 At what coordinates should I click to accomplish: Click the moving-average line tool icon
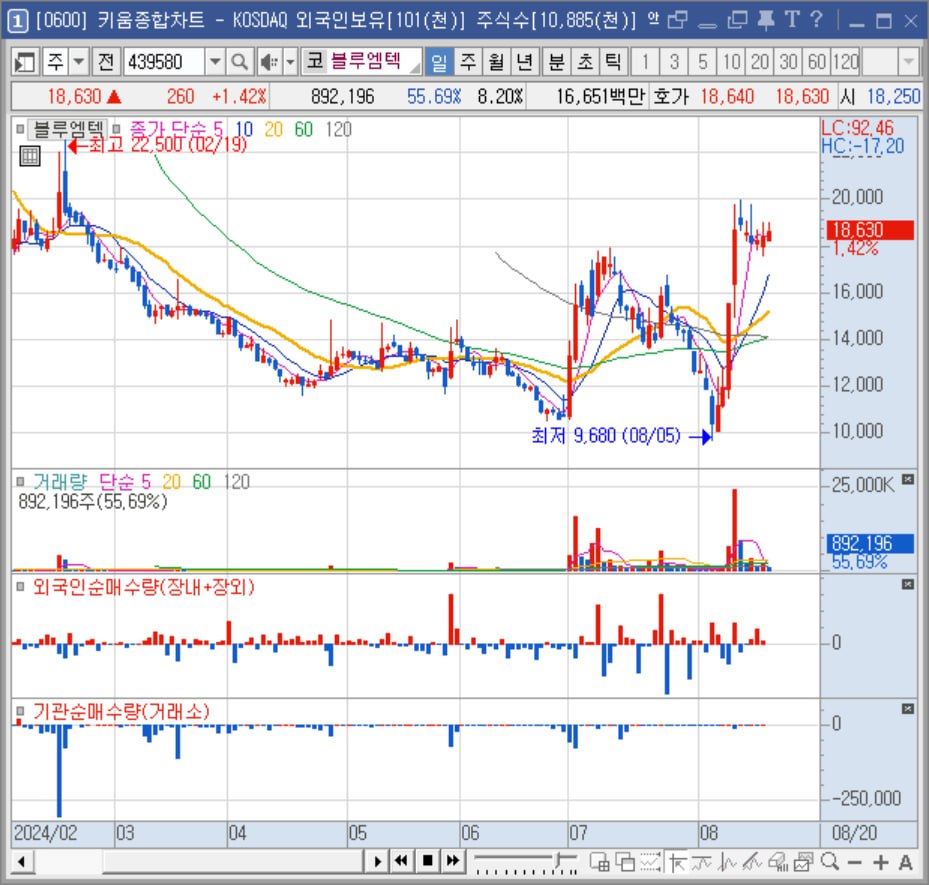point(701,862)
